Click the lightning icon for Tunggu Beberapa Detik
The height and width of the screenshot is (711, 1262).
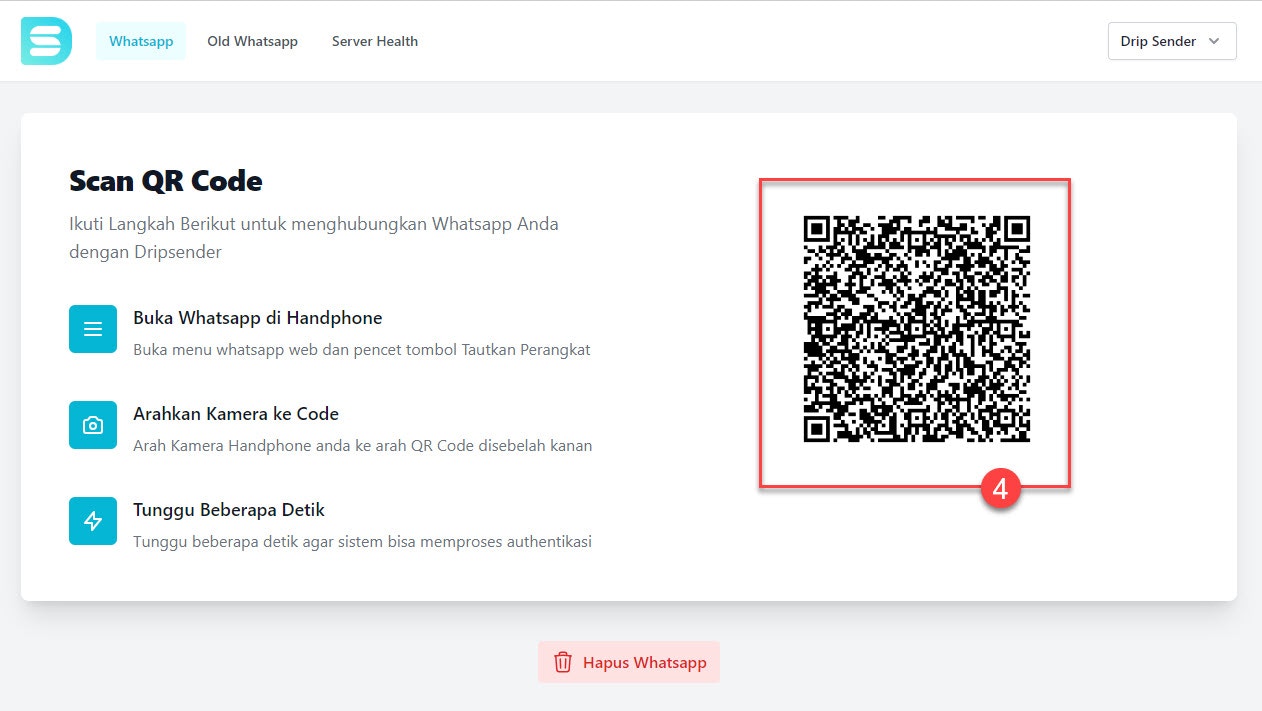point(92,521)
